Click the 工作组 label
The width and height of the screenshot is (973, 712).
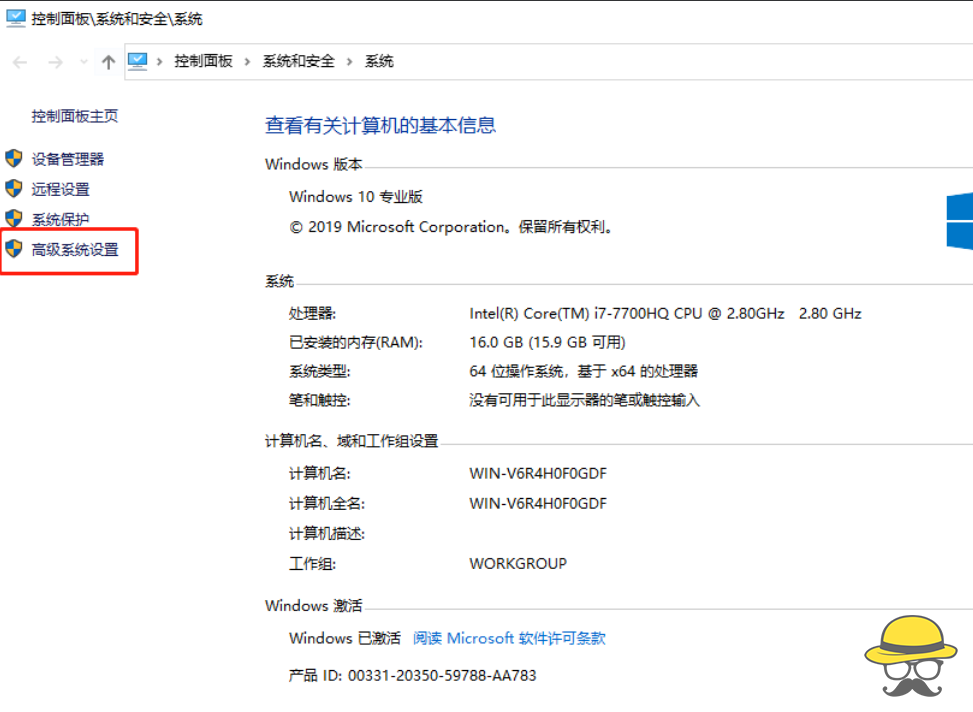[x=312, y=564]
